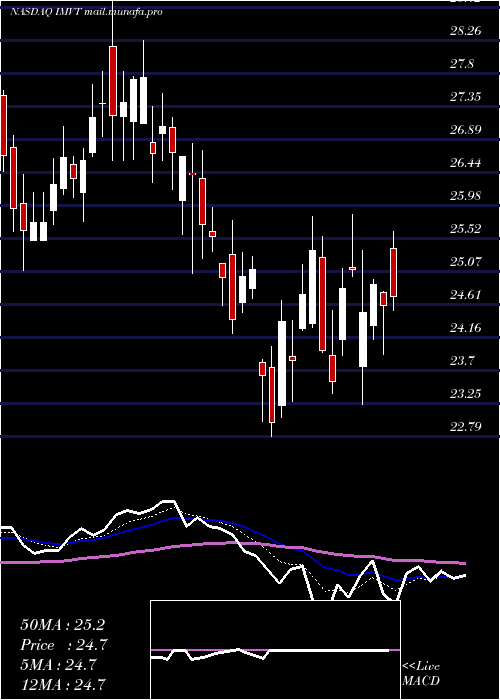Select the 27.35 price axis label
Screen dimensions: 500x700
point(465,97)
